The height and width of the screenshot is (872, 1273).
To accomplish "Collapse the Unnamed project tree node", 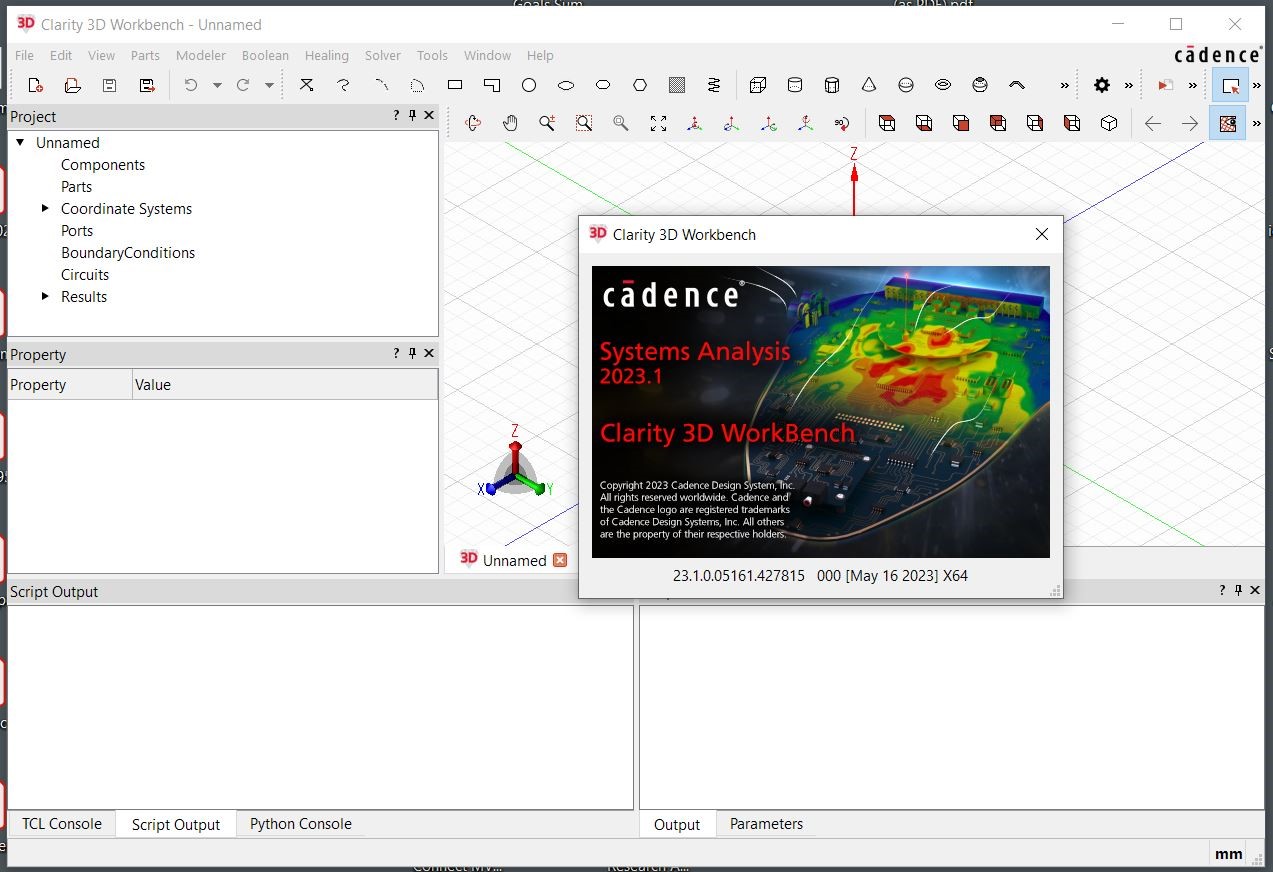I will tap(20, 143).
